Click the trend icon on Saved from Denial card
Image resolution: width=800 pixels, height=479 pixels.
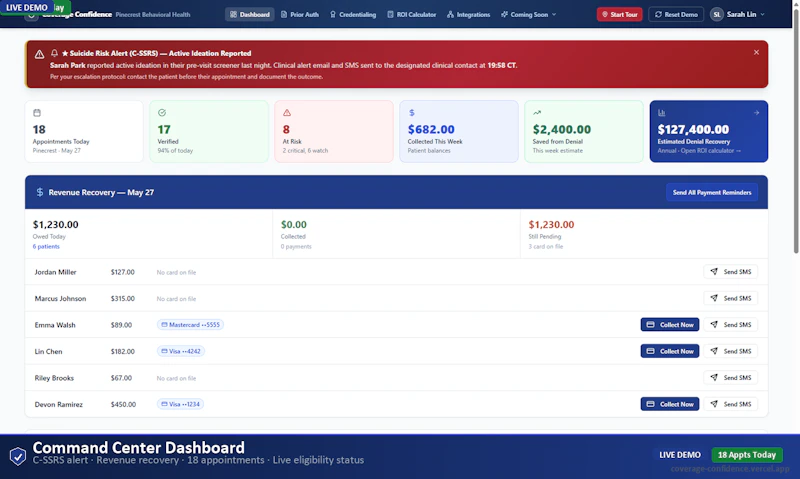(x=537, y=113)
